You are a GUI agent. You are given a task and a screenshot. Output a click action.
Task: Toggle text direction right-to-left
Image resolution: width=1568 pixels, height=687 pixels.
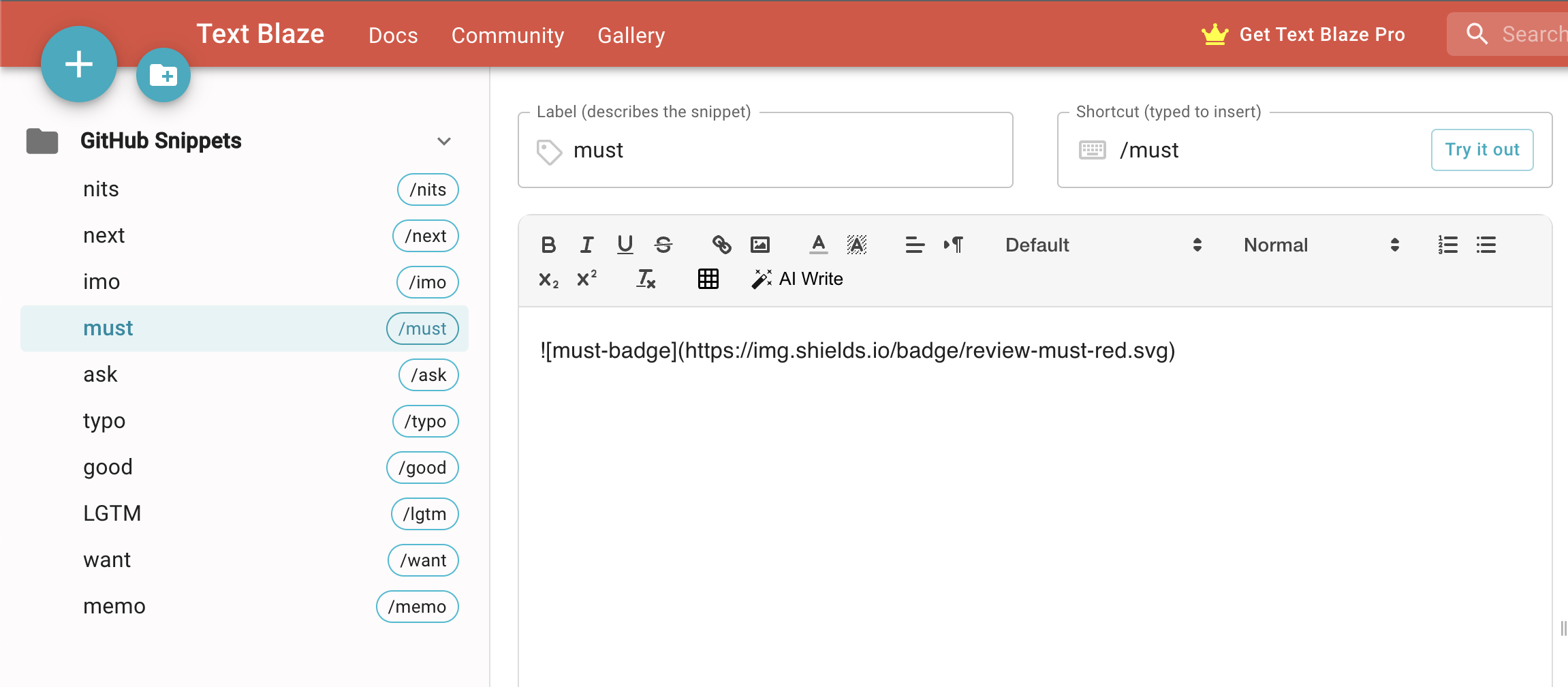[953, 245]
